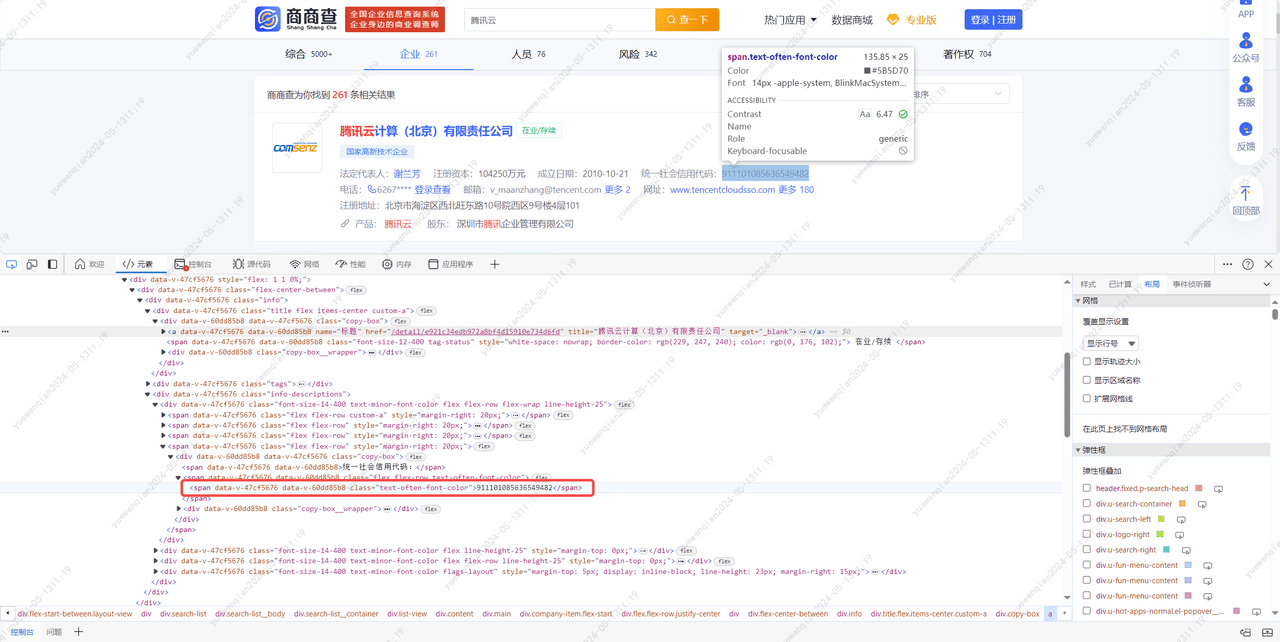Screen dimensions: 1280x642
Task: Toggle the device emulation icon
Action: coord(32,264)
